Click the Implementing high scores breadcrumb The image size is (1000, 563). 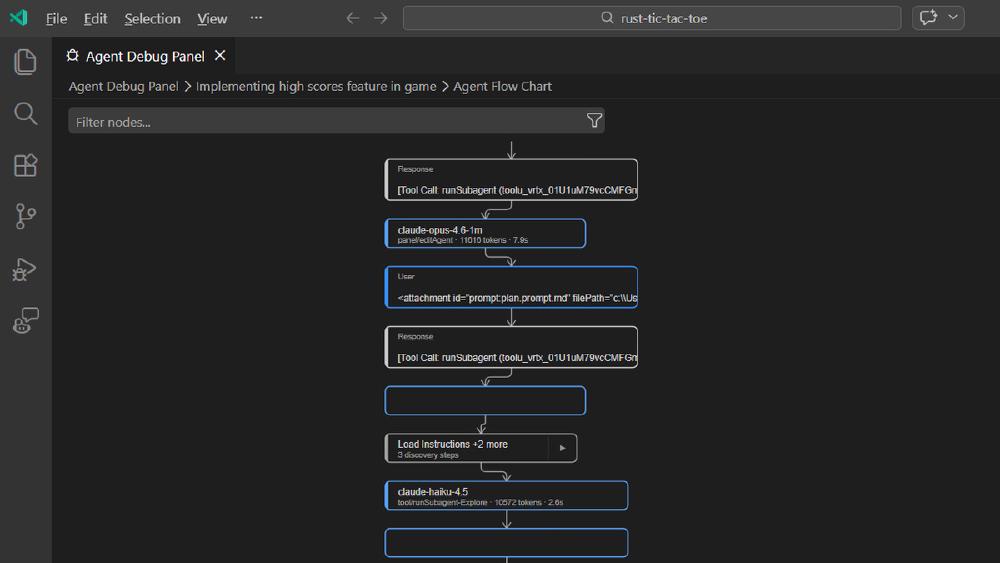[x=316, y=87]
